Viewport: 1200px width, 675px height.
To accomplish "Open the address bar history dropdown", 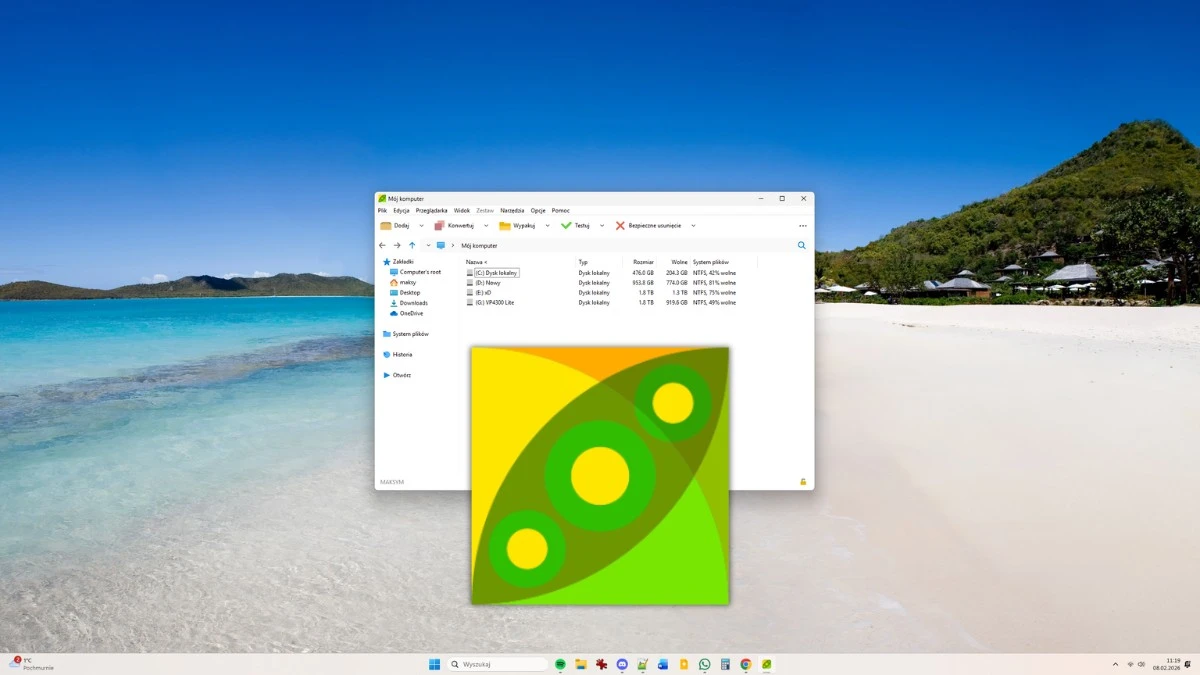I will click(428, 245).
